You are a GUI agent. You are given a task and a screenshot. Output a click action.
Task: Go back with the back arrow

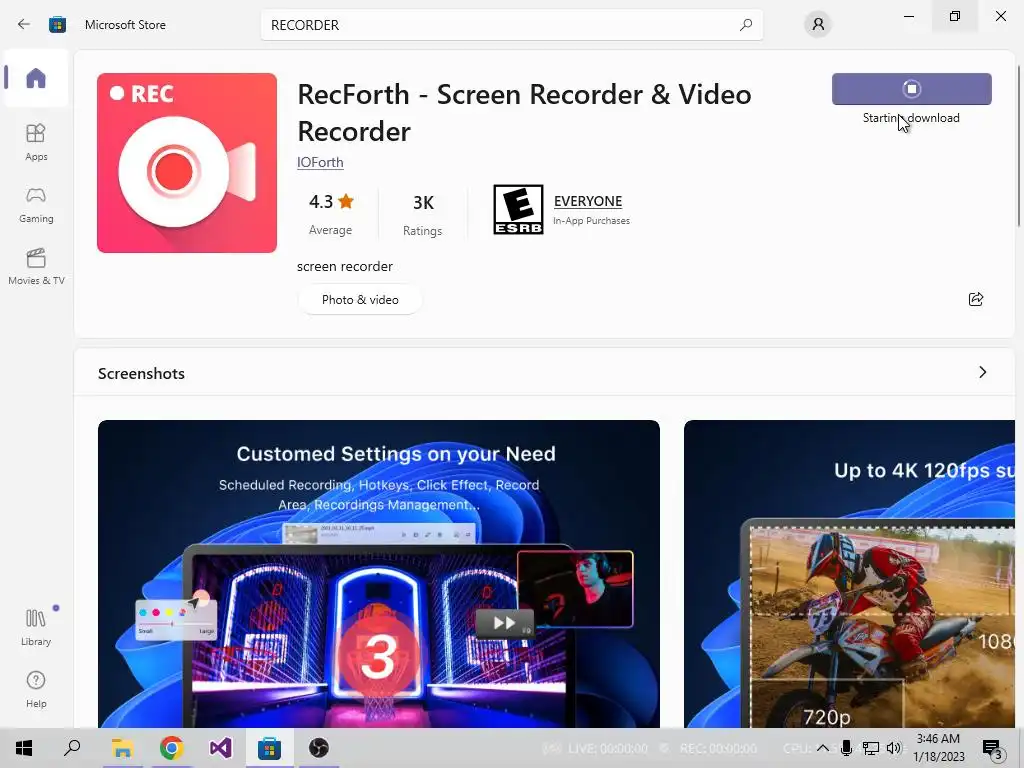tap(24, 24)
